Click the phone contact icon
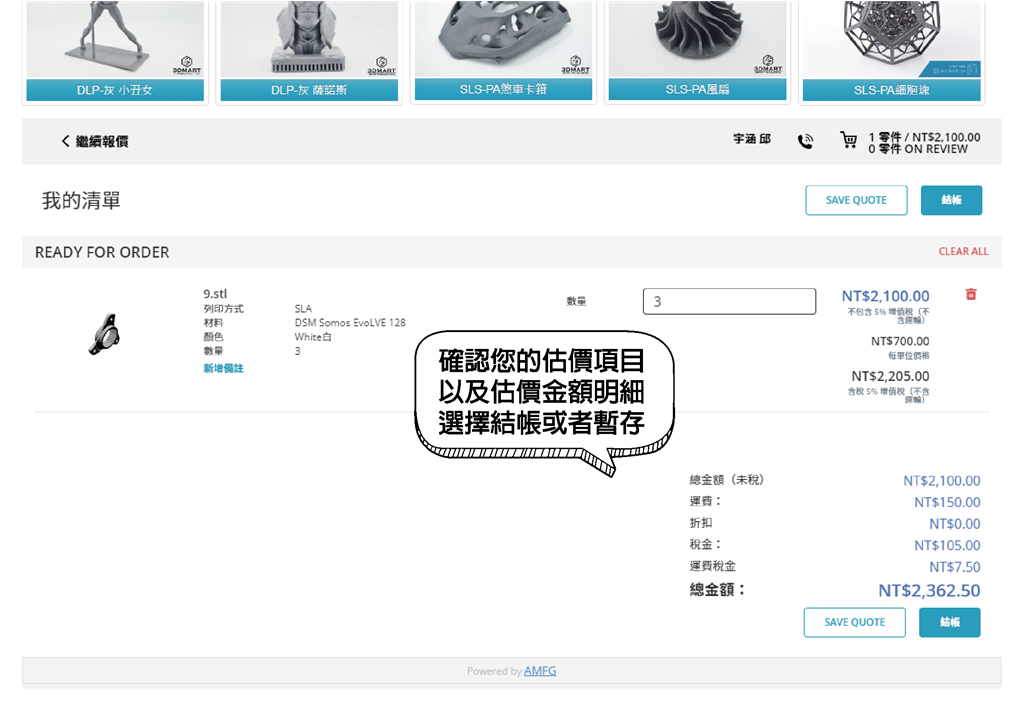Image resolution: width=1024 pixels, height=720 pixels. point(805,141)
